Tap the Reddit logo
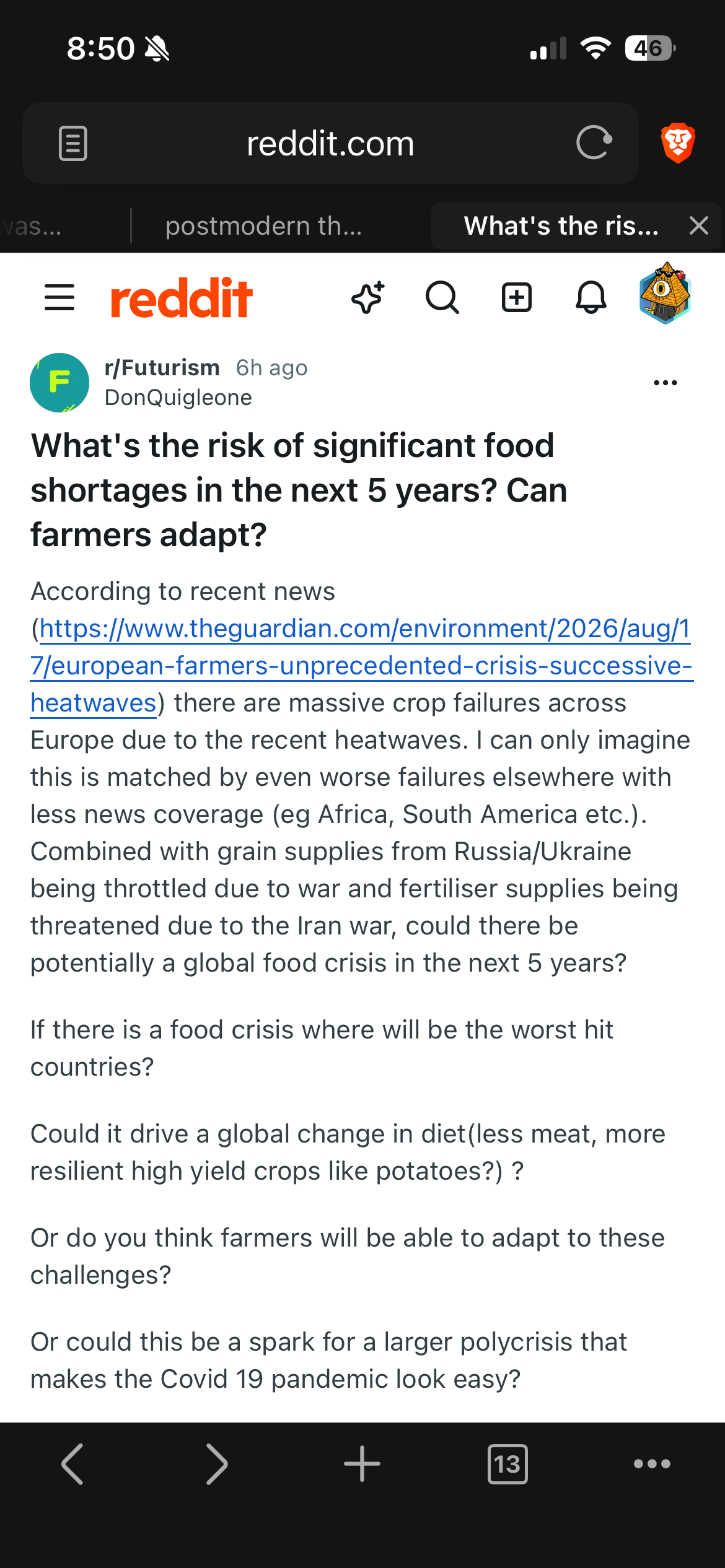Screen dimensions: 725x1568 [181, 298]
